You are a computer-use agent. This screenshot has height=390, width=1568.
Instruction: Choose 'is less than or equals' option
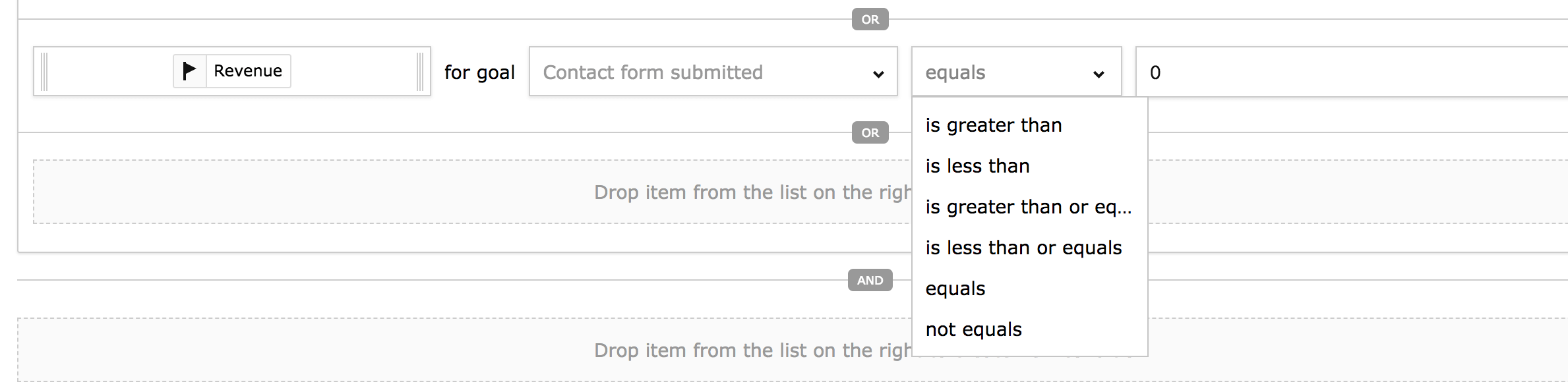[1023, 248]
